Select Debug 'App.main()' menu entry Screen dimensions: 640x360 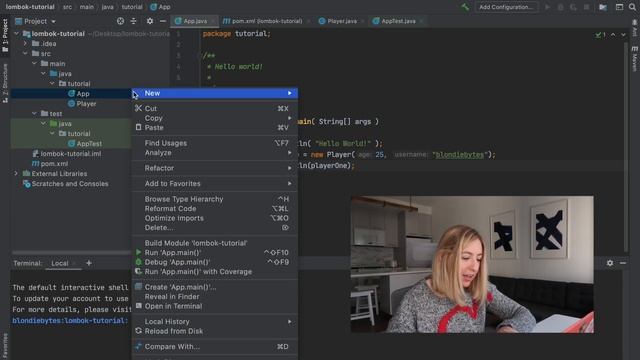tap(215, 262)
